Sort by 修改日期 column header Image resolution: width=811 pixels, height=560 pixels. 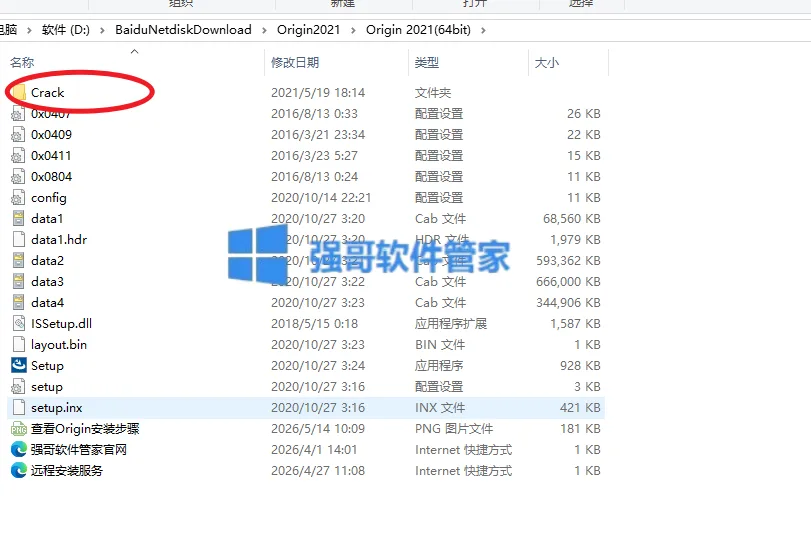295,63
